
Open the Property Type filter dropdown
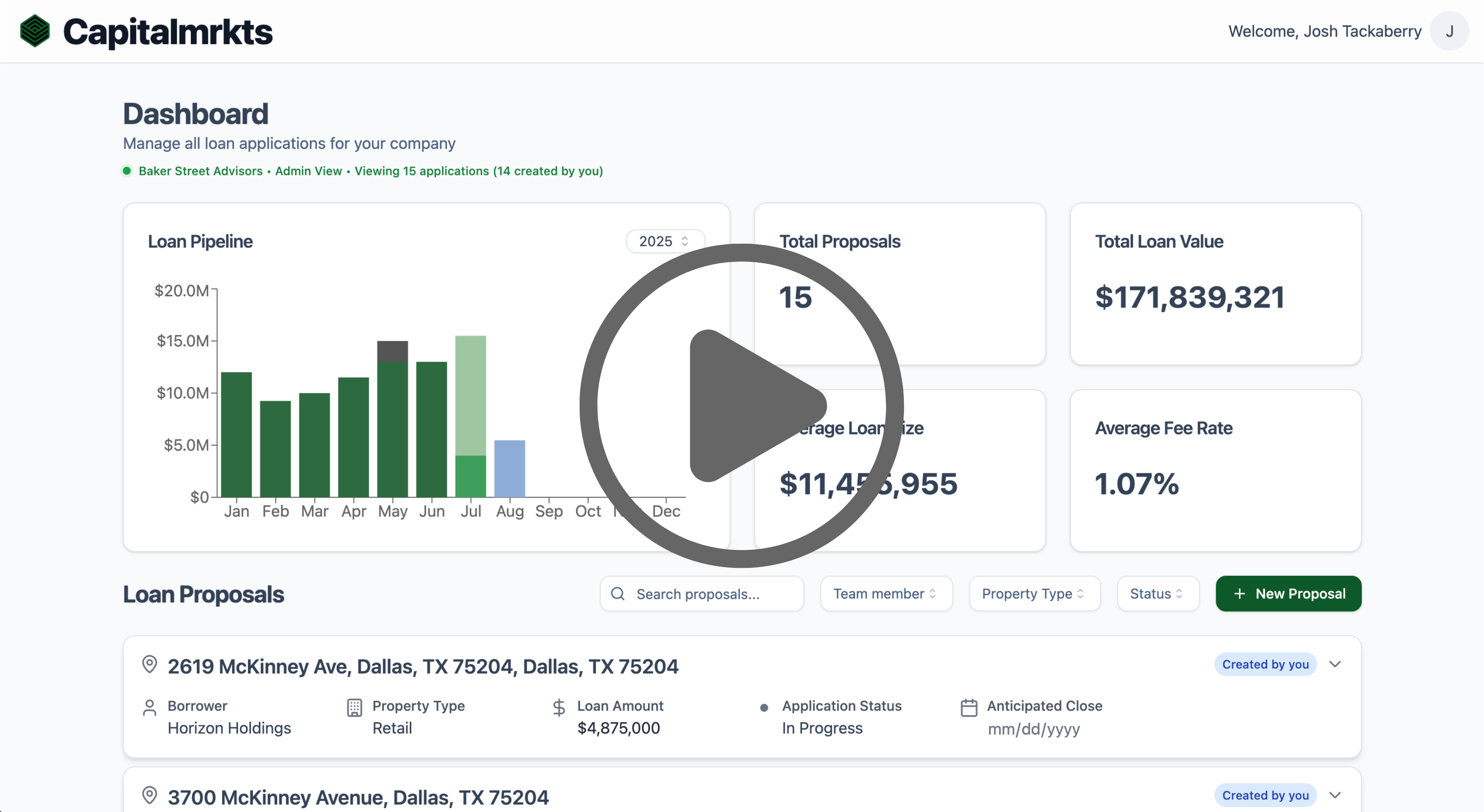click(1035, 594)
